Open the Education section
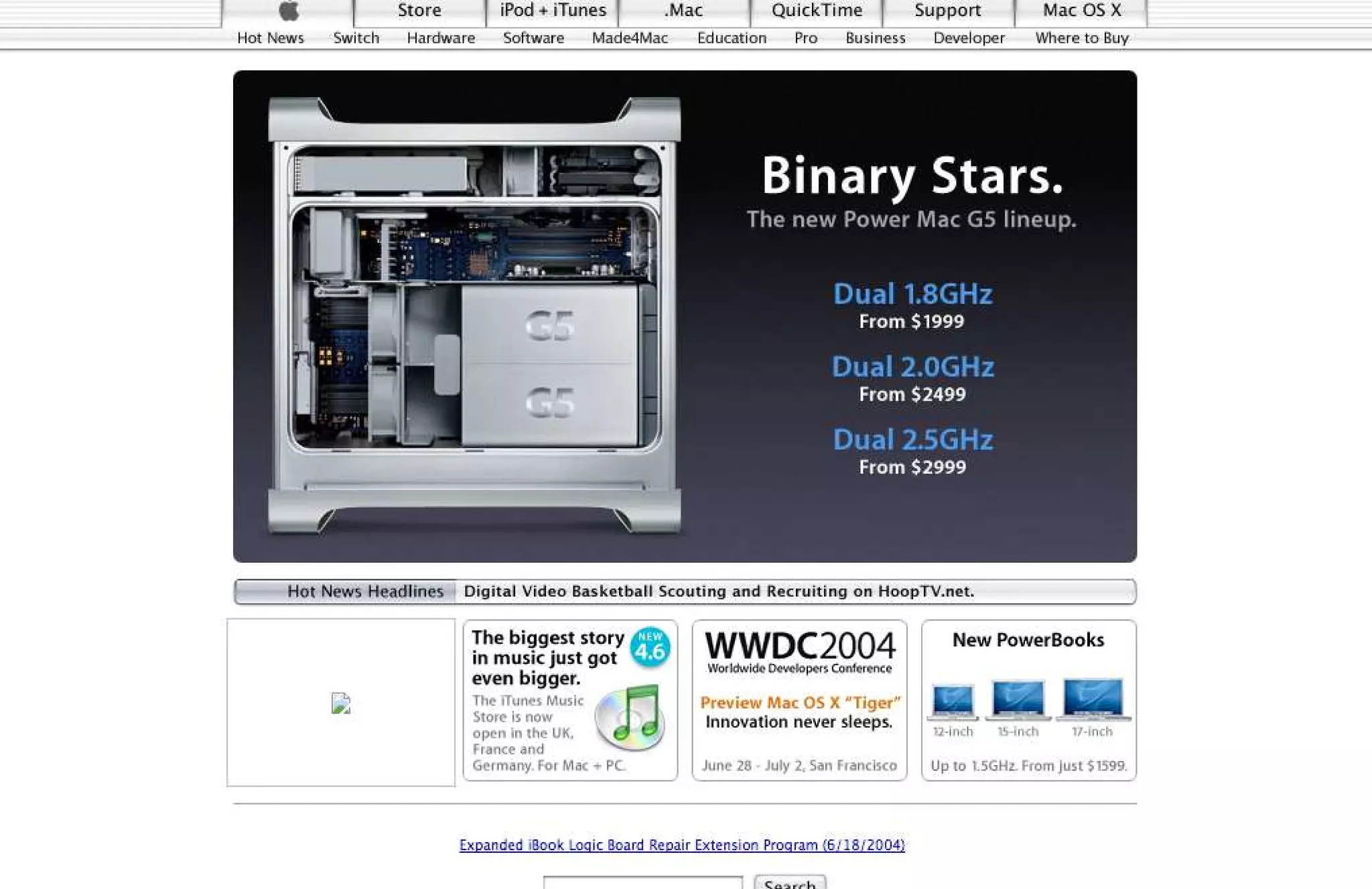Viewport: 1372px width, 889px height. [732, 38]
